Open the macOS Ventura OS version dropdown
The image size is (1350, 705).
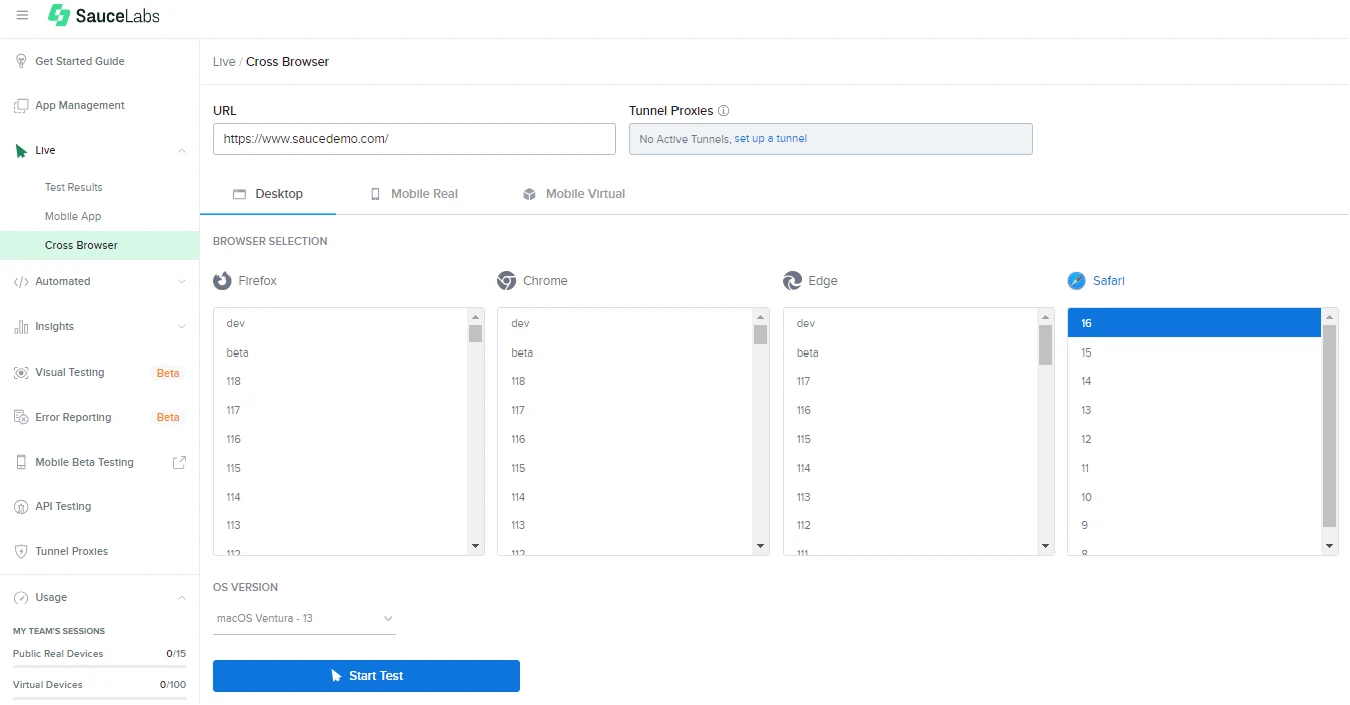click(303, 618)
